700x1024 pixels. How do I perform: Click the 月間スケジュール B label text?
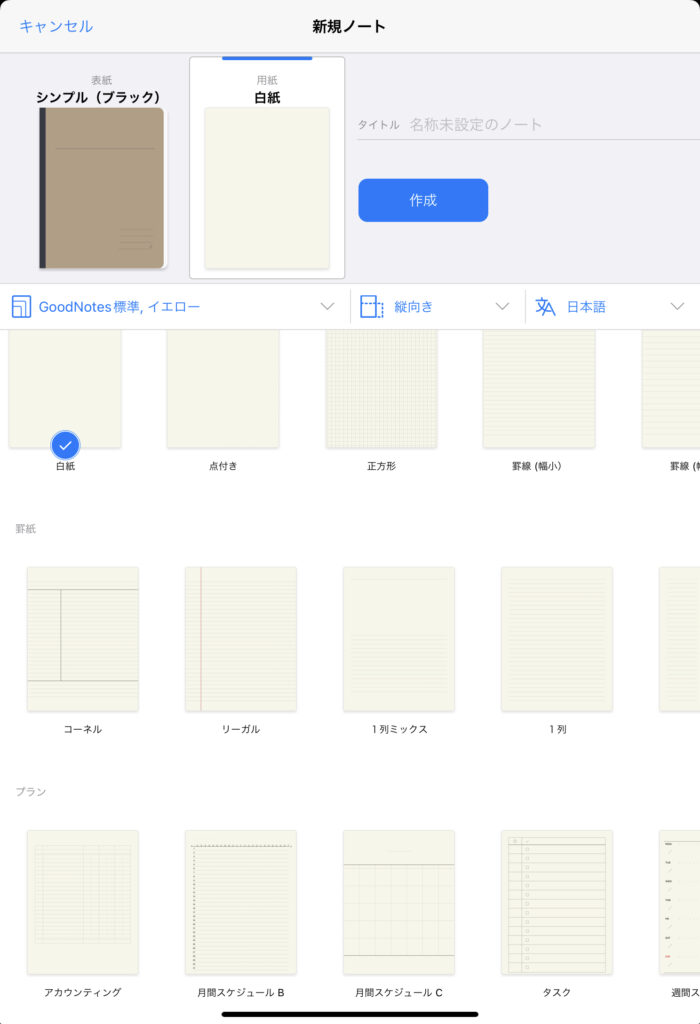pos(241,993)
